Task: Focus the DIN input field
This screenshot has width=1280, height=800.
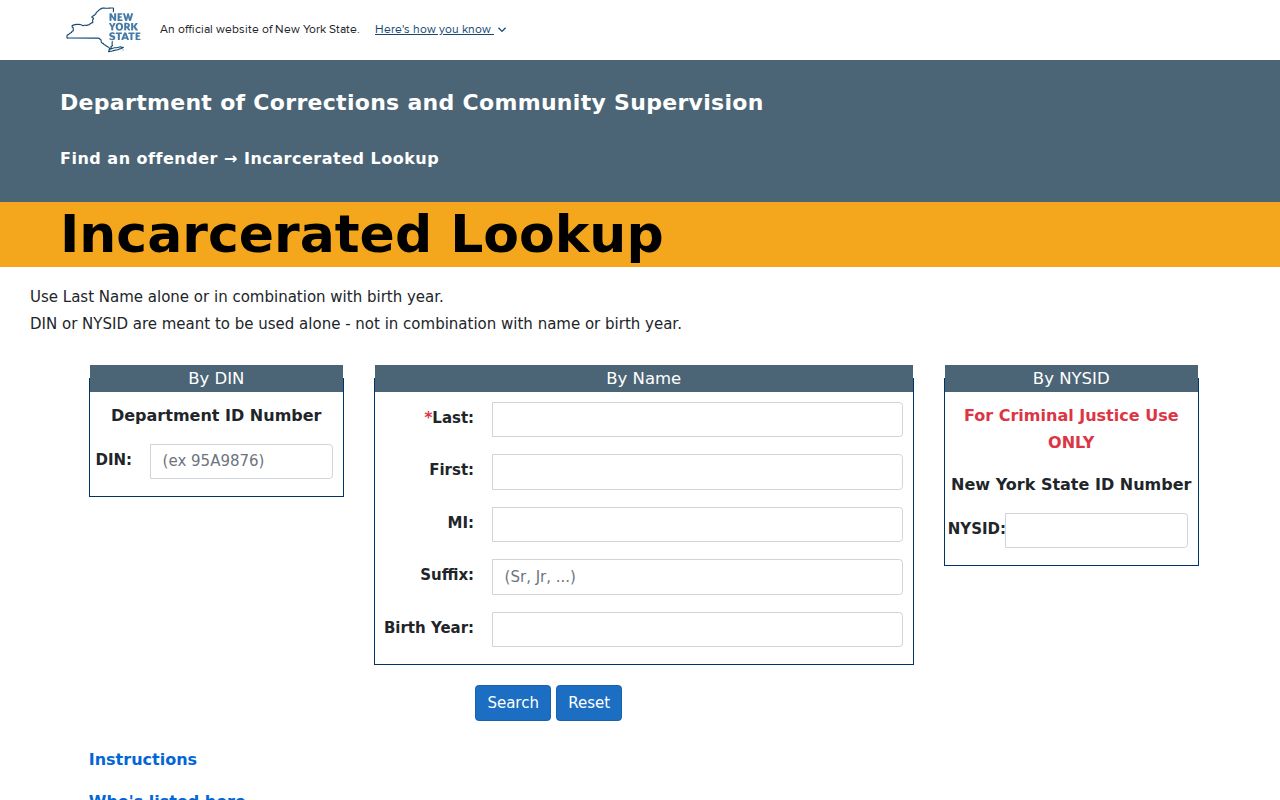Action: click(241, 461)
